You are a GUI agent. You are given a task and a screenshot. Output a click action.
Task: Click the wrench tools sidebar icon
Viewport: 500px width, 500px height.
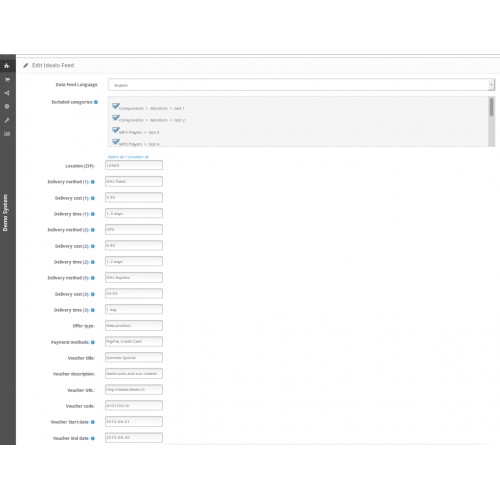(x=7, y=120)
